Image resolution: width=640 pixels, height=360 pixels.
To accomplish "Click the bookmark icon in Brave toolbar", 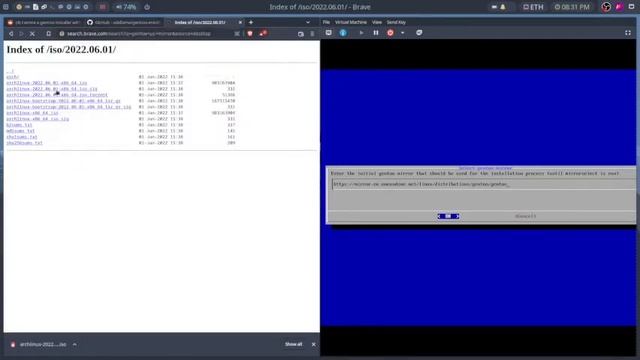I will 48,33.
